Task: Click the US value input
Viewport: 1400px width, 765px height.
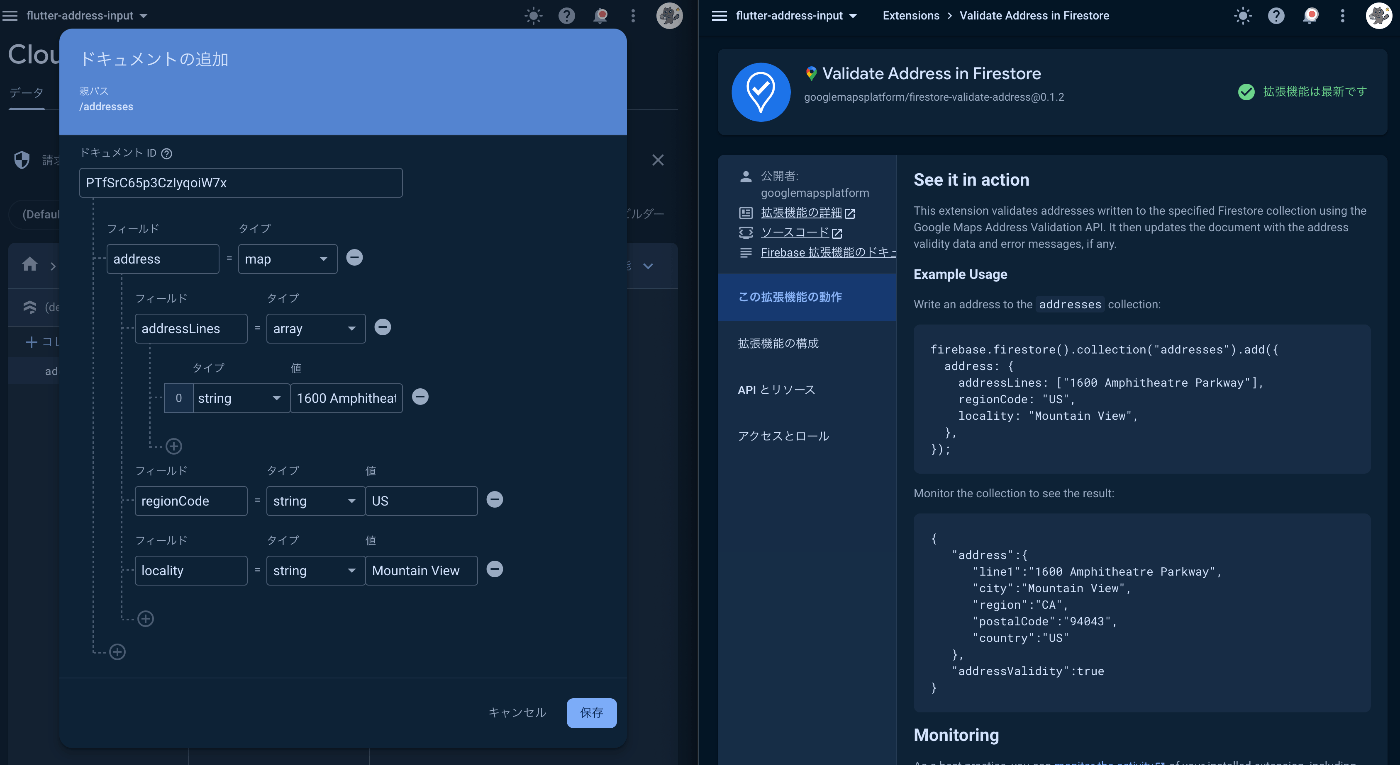Action: point(421,501)
